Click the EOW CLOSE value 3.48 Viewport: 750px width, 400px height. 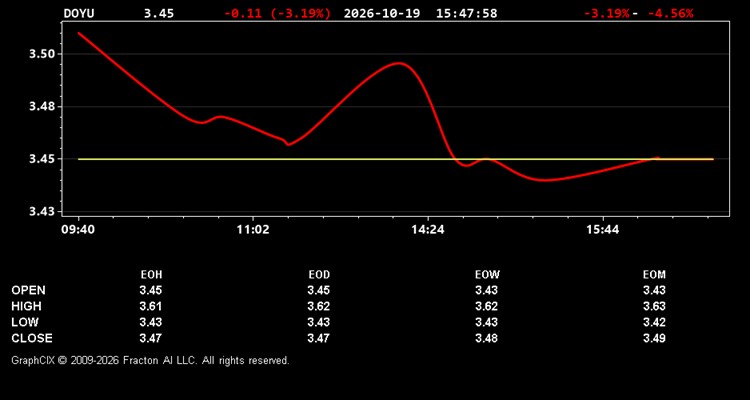pyautogui.click(x=486, y=338)
